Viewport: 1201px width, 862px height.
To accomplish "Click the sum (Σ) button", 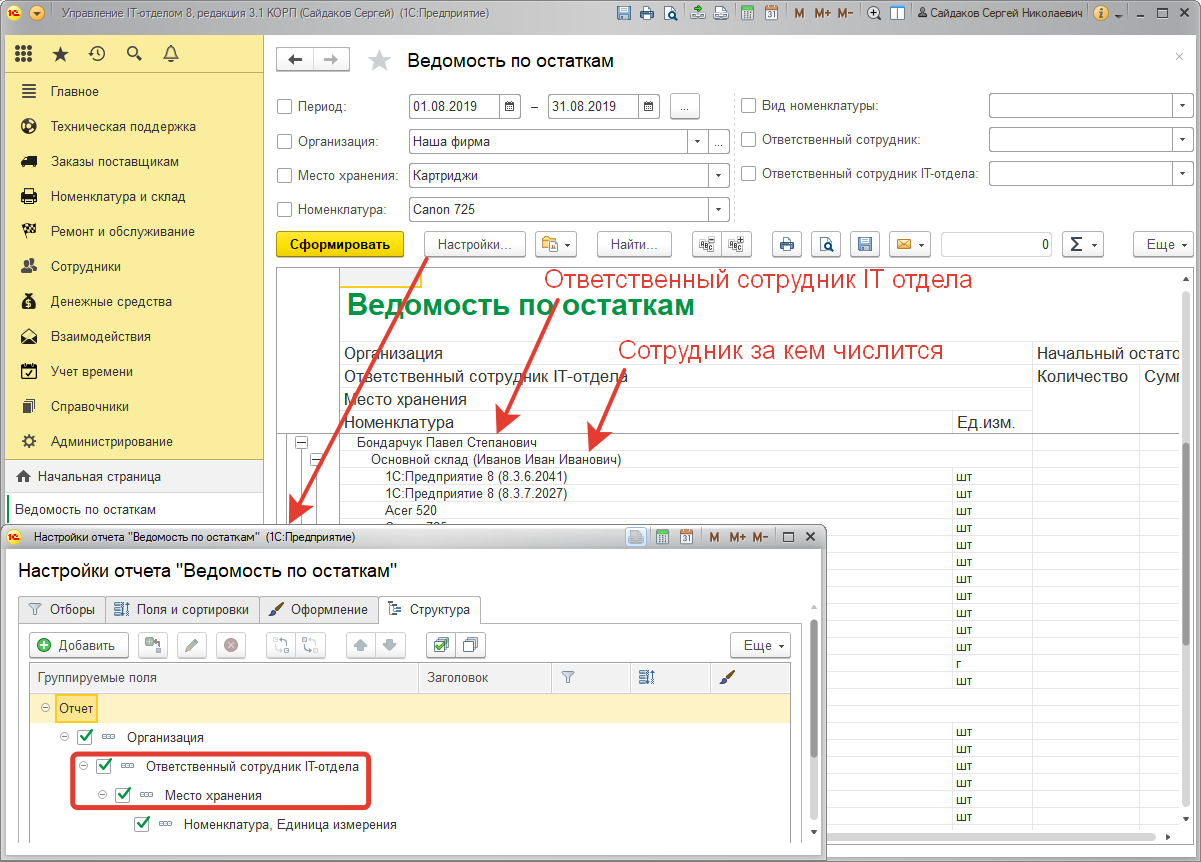I will point(1081,244).
